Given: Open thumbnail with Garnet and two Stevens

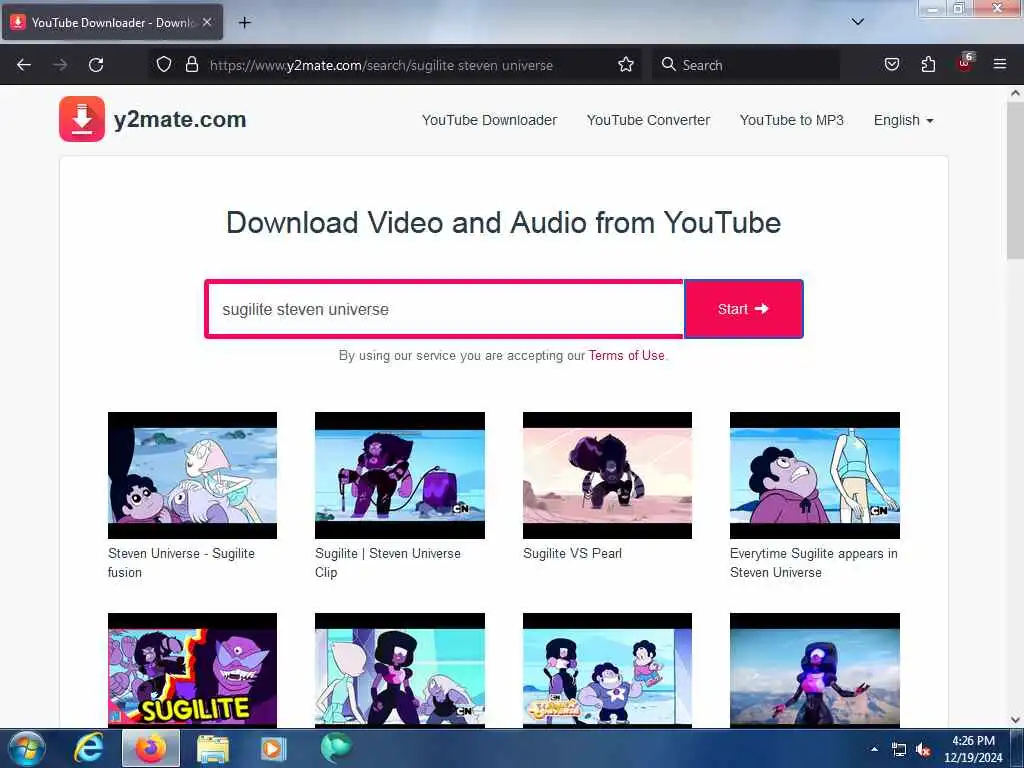Looking at the screenshot, I should (x=607, y=670).
